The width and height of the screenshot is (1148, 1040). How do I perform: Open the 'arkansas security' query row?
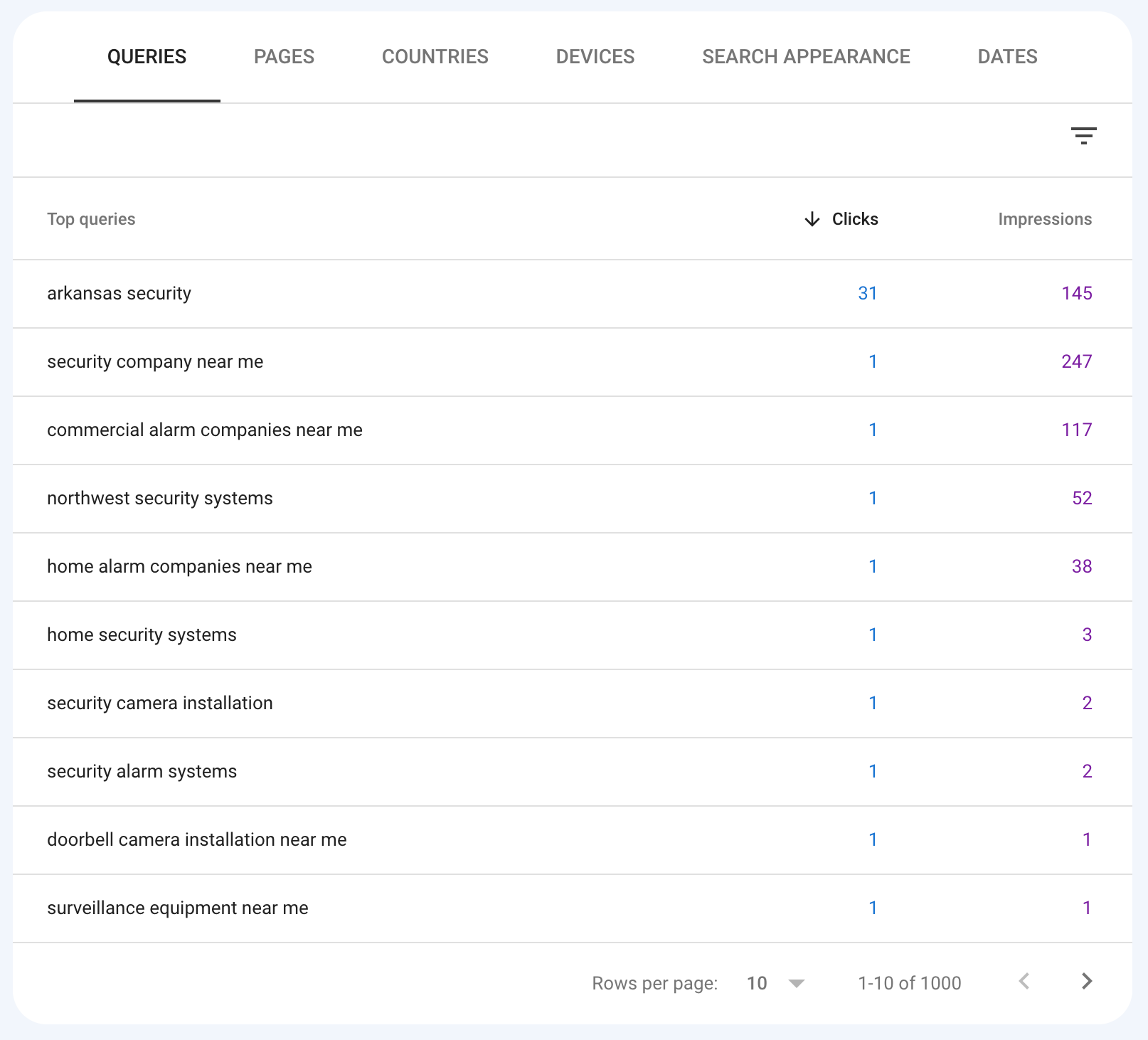(119, 294)
